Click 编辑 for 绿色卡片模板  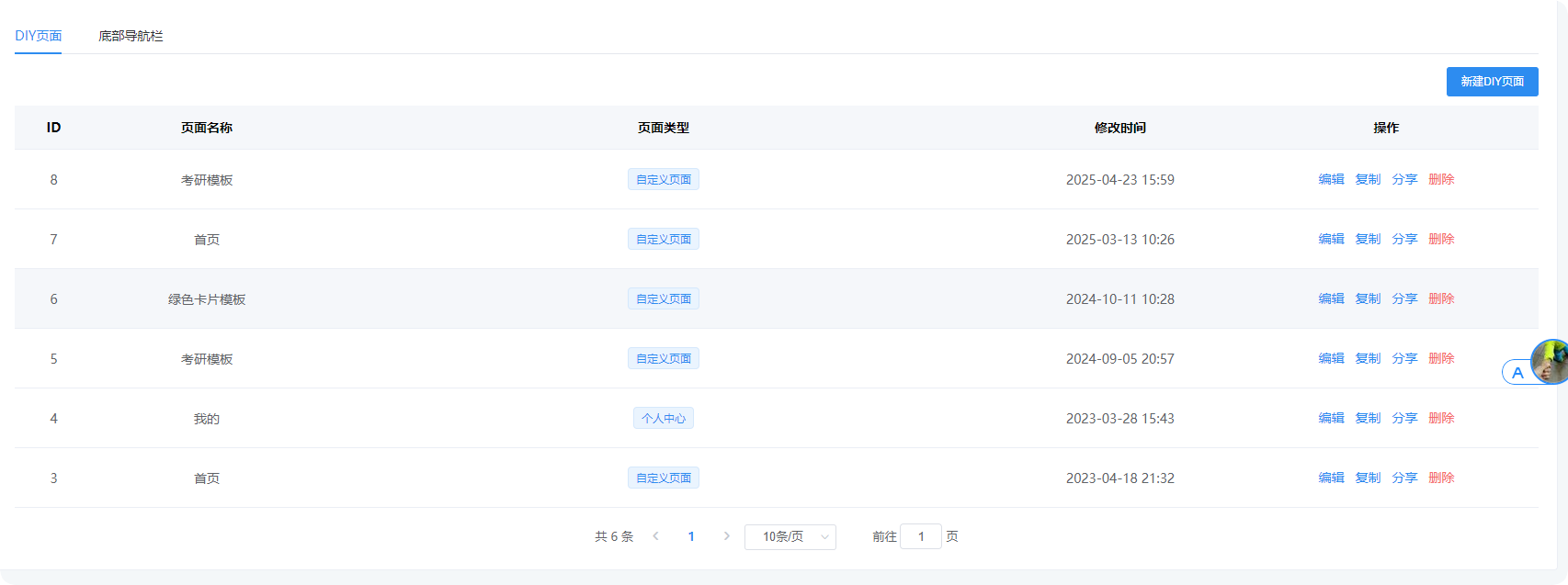(x=1331, y=298)
